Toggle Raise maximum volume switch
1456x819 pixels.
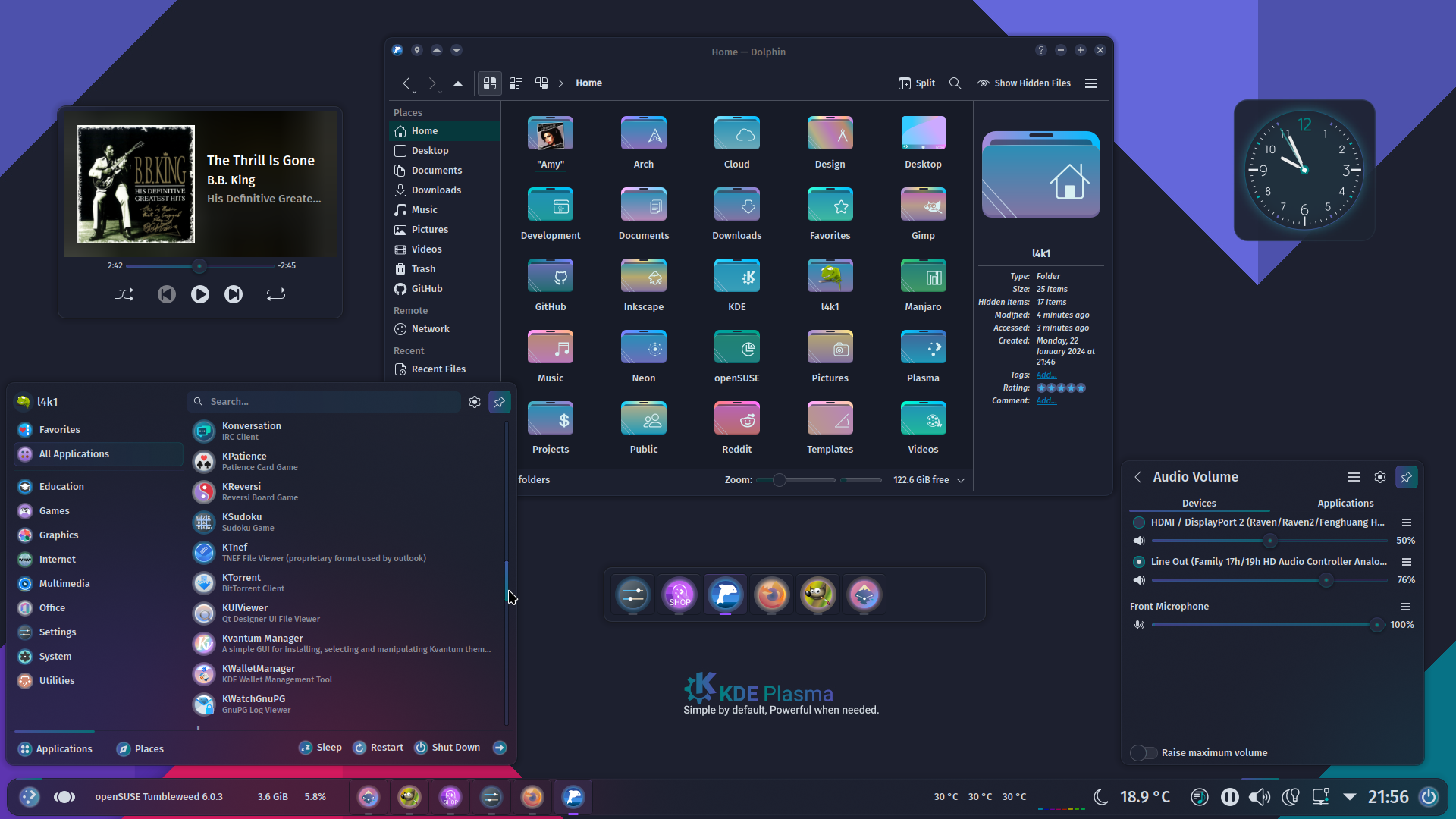(x=1144, y=753)
